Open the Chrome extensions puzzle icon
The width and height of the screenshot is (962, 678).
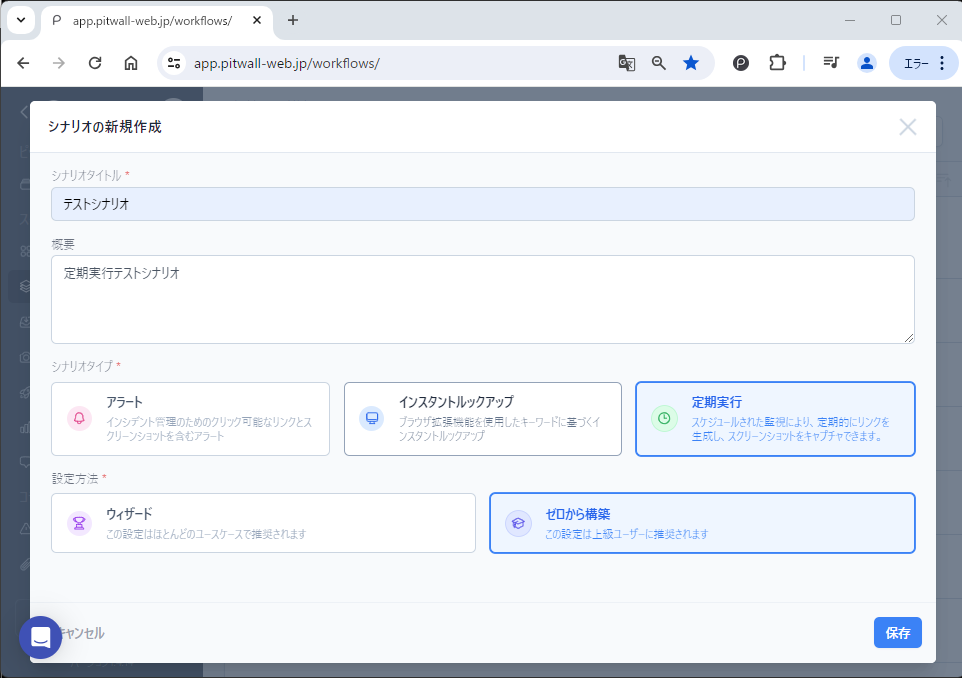pyautogui.click(x=777, y=62)
